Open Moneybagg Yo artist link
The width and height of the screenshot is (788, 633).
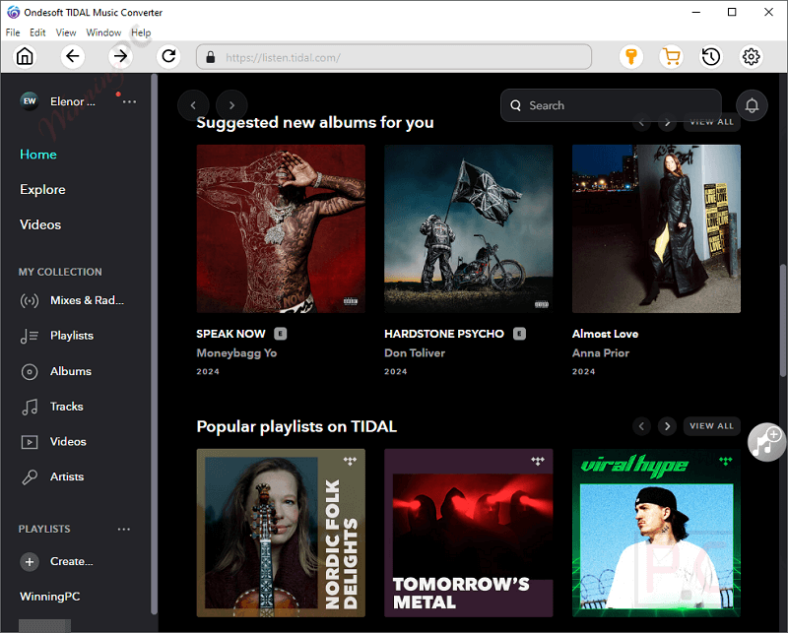237,353
